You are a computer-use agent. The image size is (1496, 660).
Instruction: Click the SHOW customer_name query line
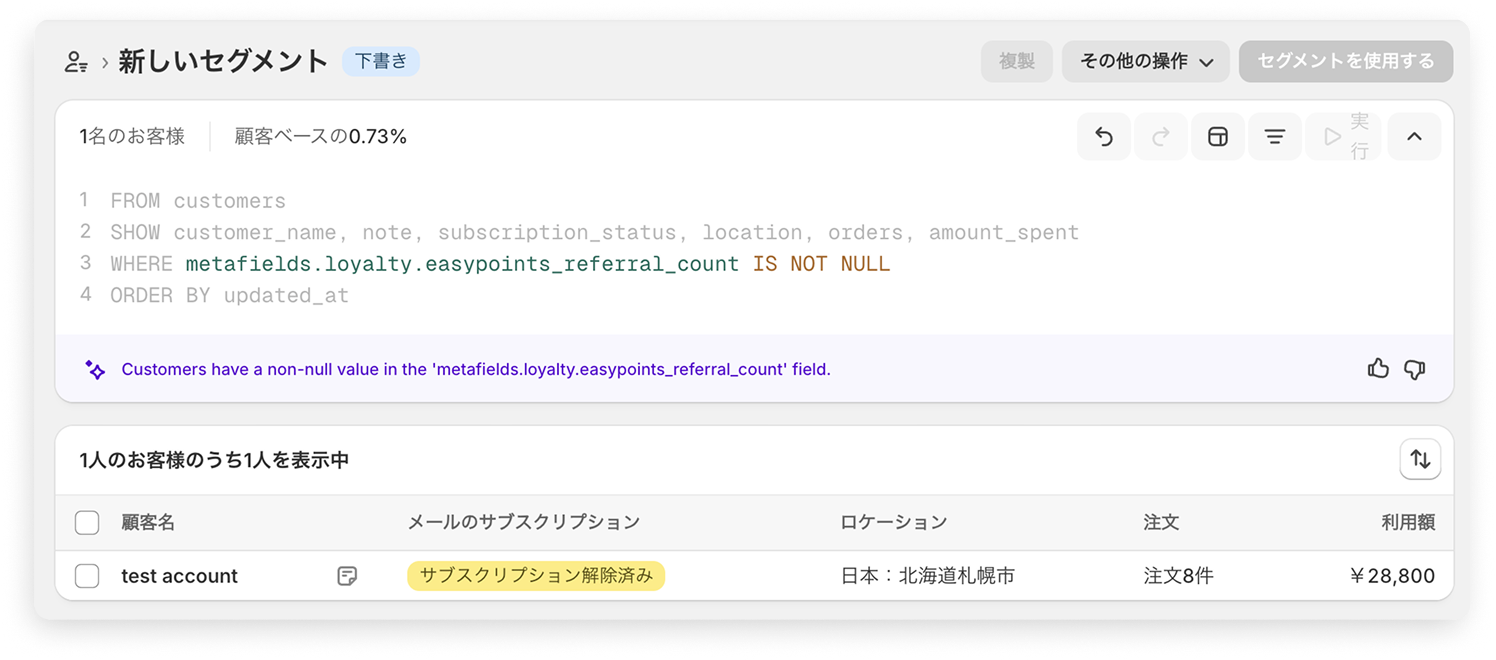594,233
